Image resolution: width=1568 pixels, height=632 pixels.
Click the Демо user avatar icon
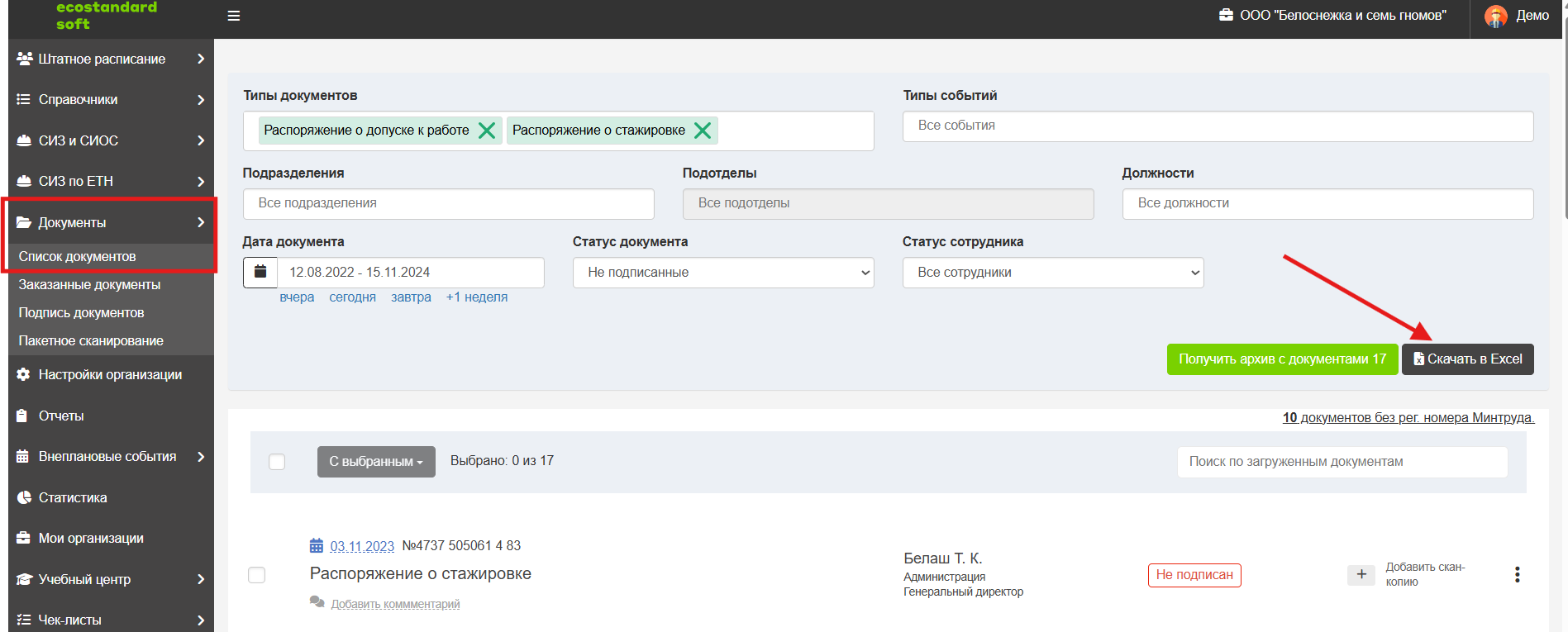click(1495, 16)
